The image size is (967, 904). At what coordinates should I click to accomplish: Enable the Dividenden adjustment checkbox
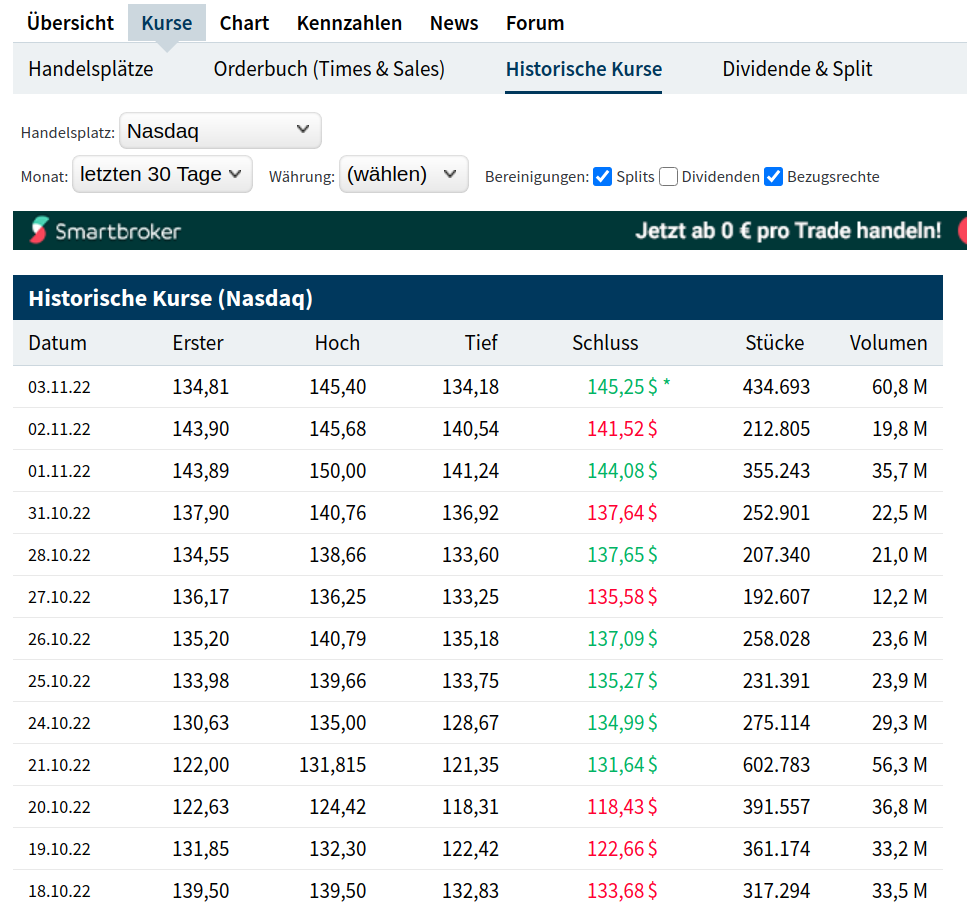669,177
